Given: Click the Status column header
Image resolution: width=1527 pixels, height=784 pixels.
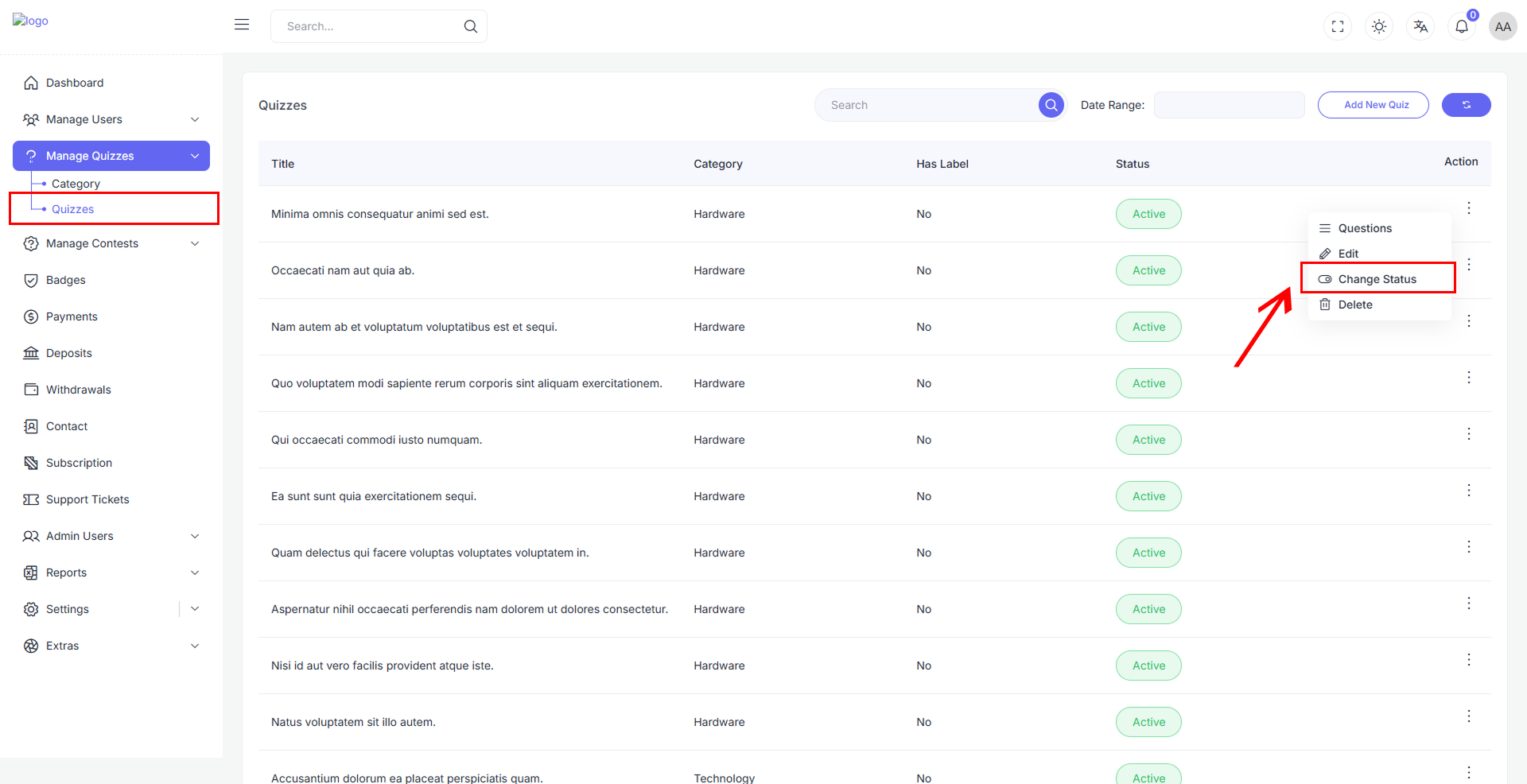Looking at the screenshot, I should (x=1133, y=164).
